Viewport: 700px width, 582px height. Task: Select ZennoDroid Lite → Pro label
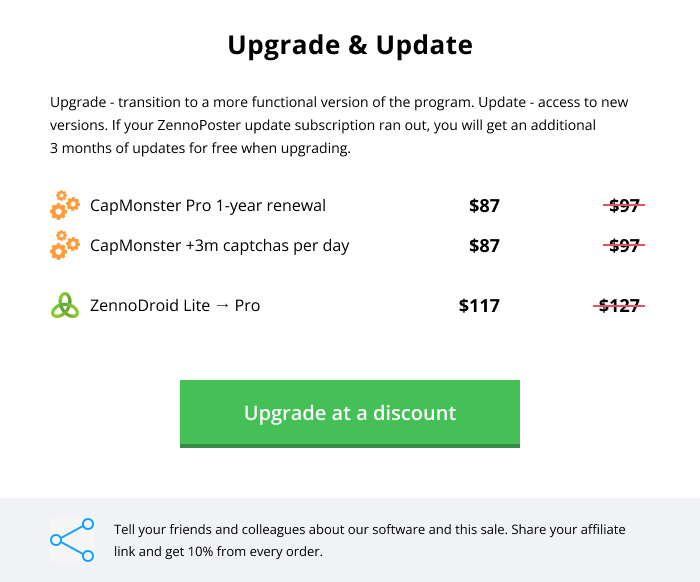coord(175,306)
